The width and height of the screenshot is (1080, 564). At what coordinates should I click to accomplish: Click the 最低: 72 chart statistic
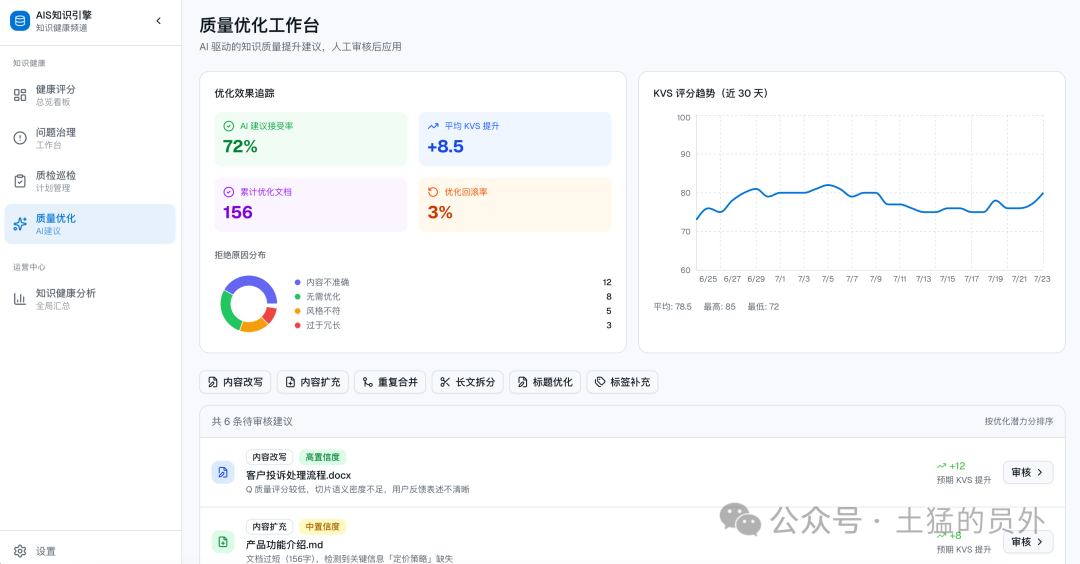[763, 307]
